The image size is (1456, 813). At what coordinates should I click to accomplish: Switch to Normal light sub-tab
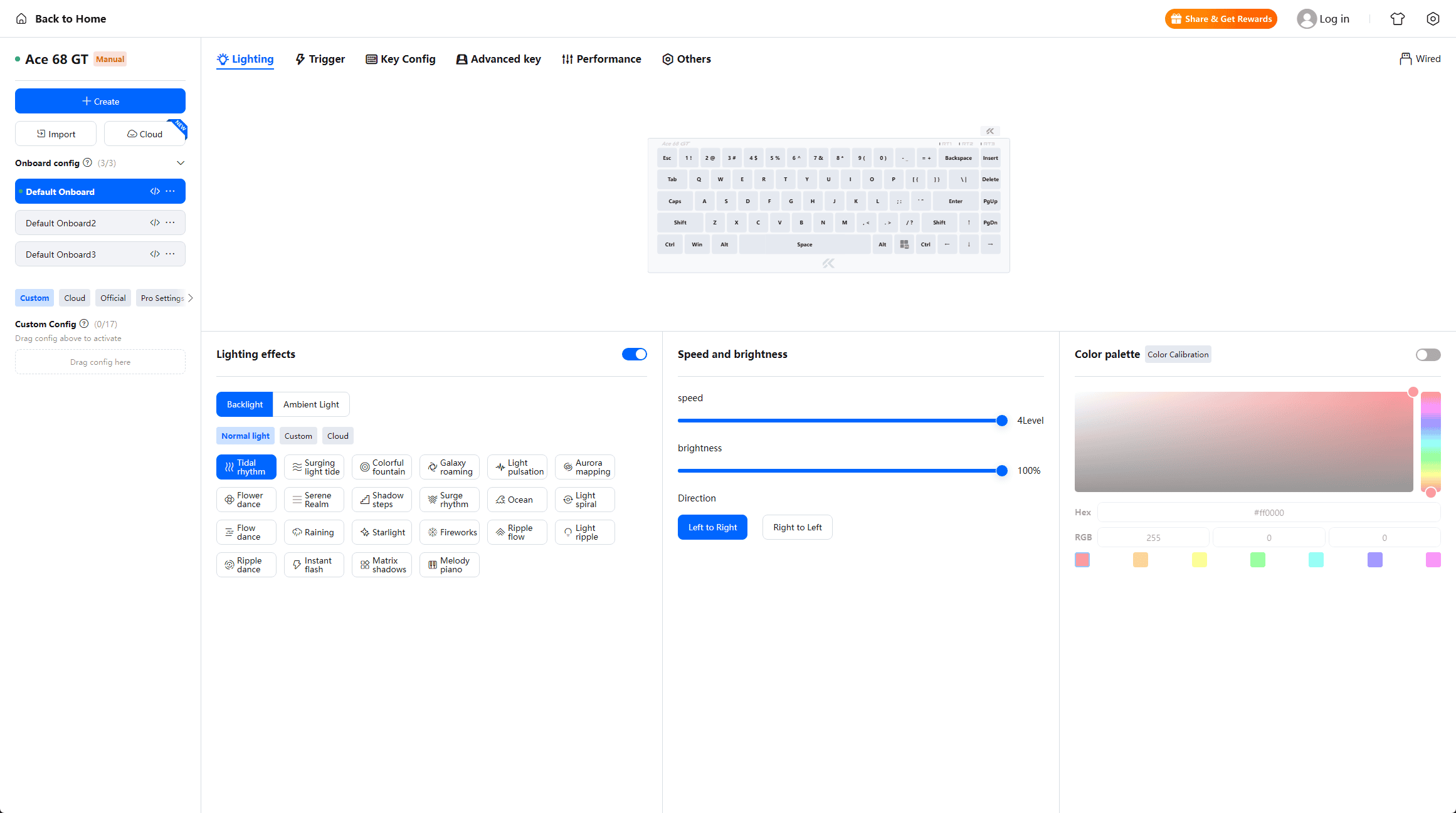point(245,436)
